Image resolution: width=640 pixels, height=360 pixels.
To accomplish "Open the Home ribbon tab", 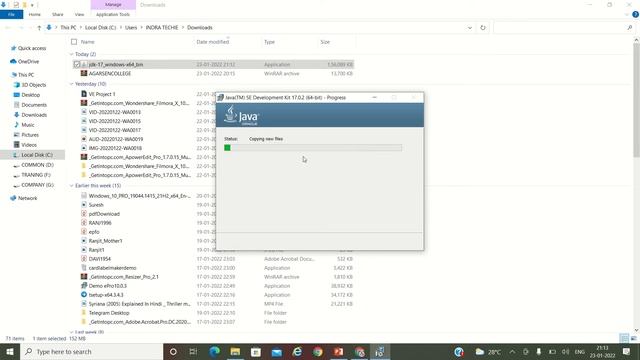I will click(x=35, y=14).
